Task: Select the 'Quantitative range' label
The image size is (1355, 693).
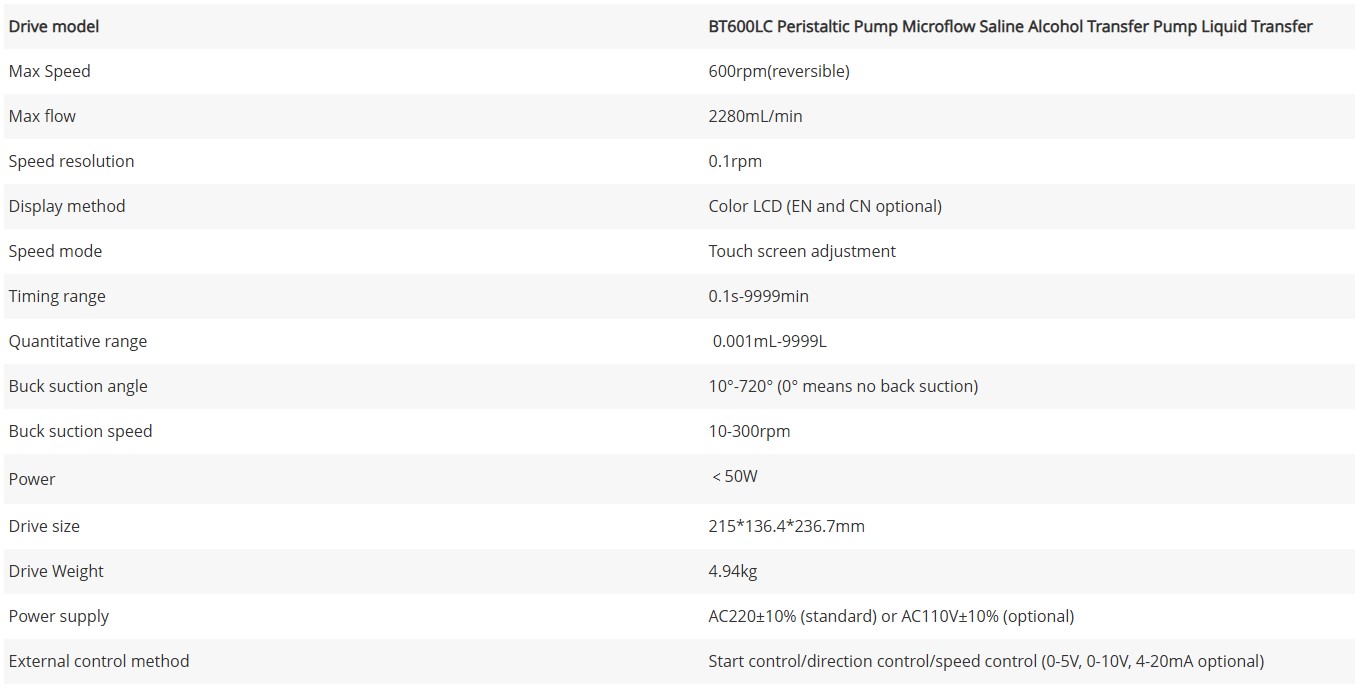Action: pos(78,342)
